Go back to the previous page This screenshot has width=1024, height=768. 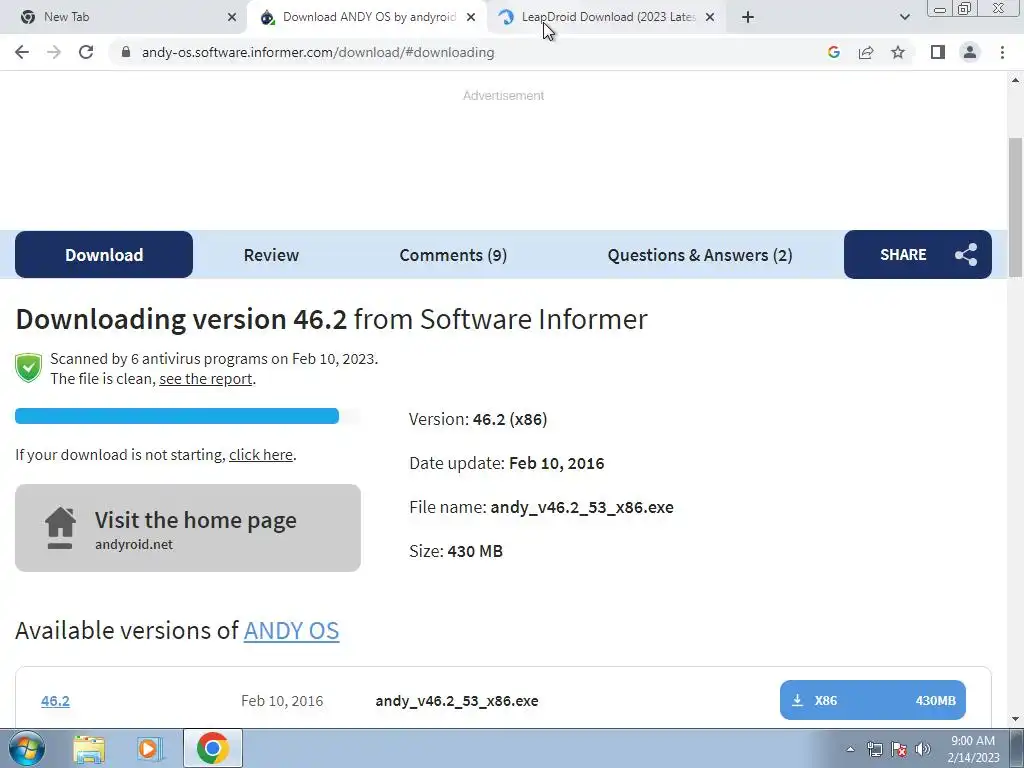click(22, 52)
